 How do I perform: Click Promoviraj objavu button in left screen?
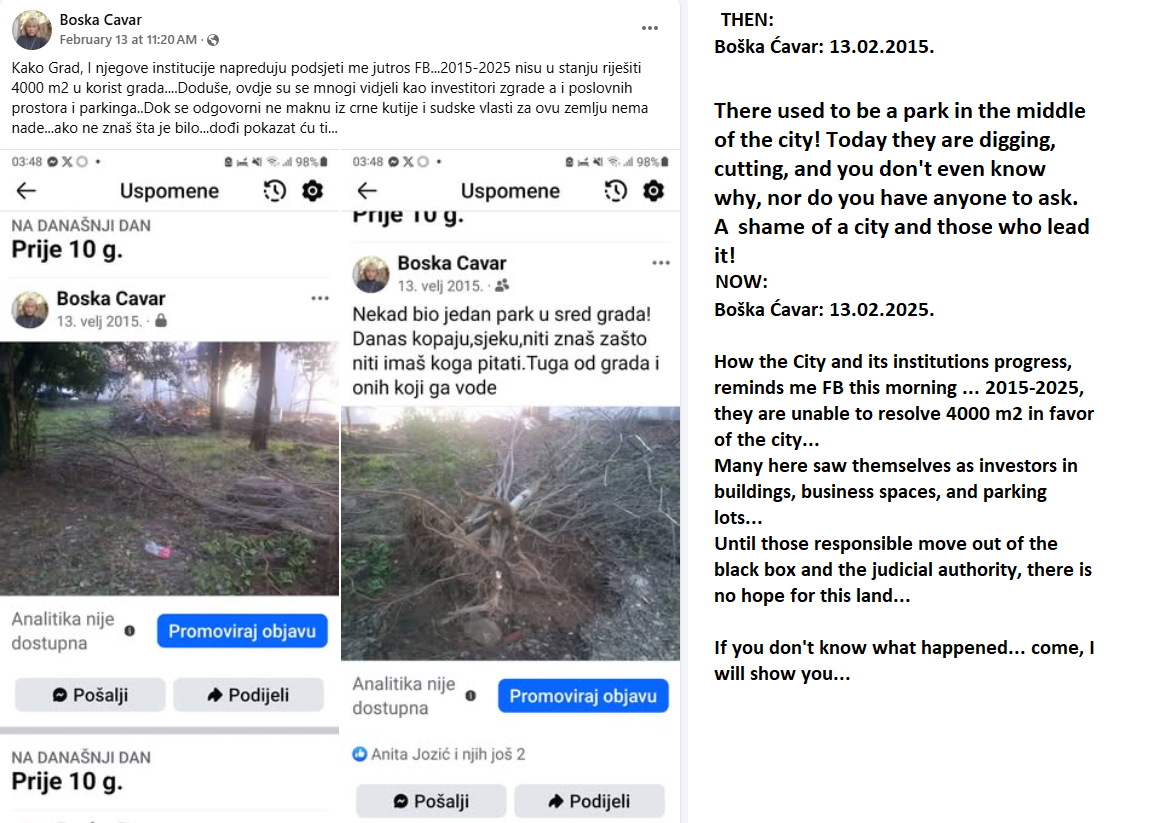242,631
